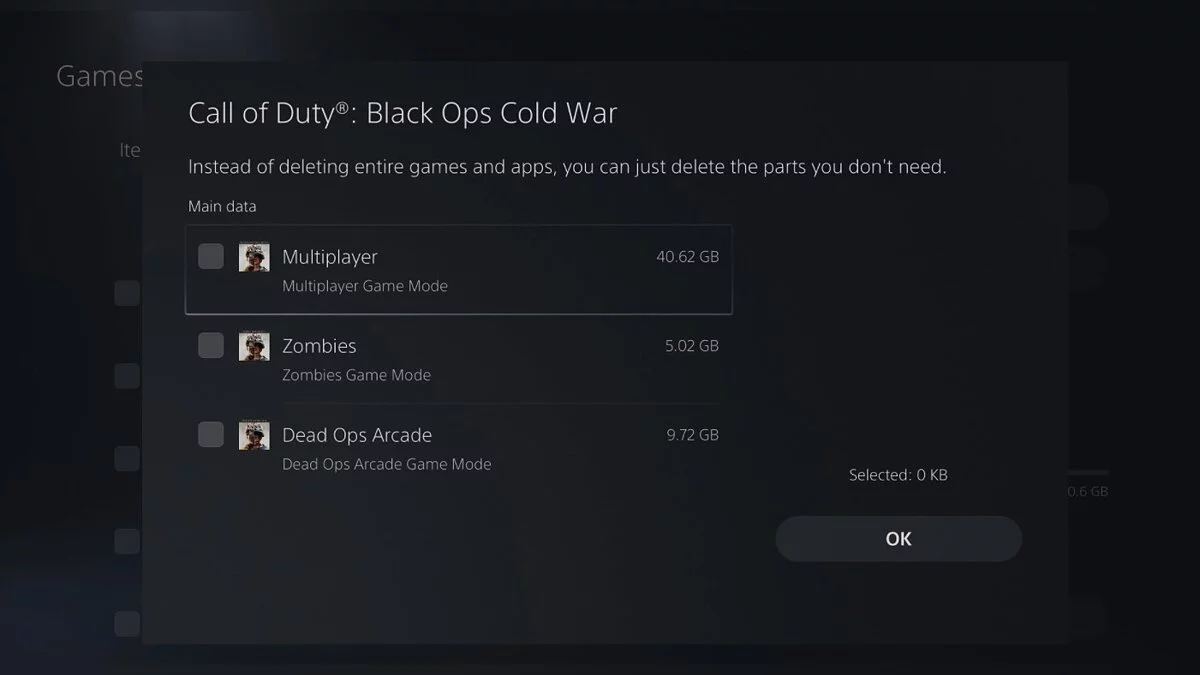The image size is (1200, 675).
Task: Click the dimmed Games heading behind dialog
Action: 100,76
